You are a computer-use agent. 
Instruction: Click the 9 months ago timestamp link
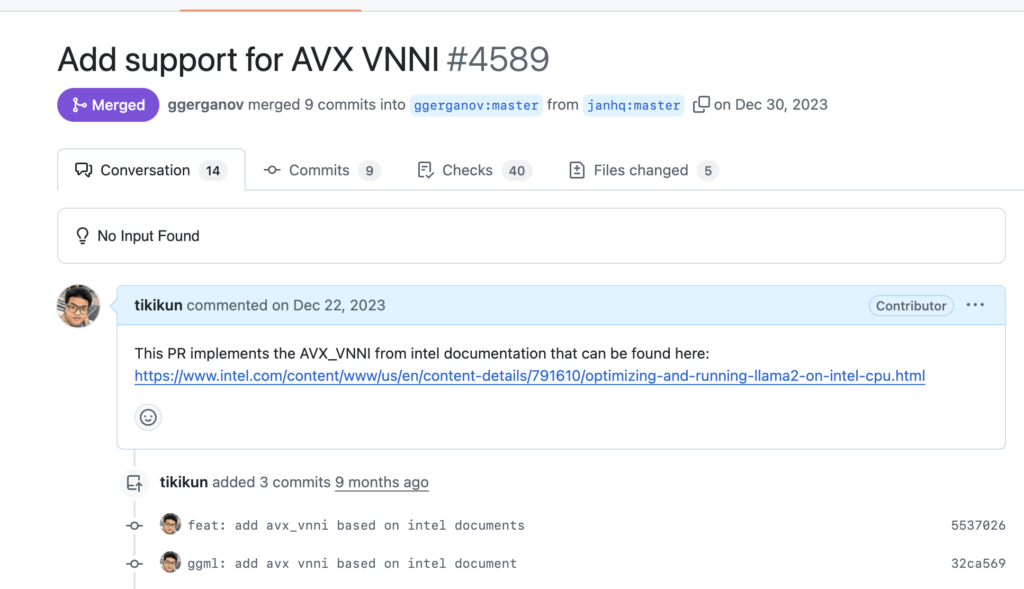(x=381, y=482)
